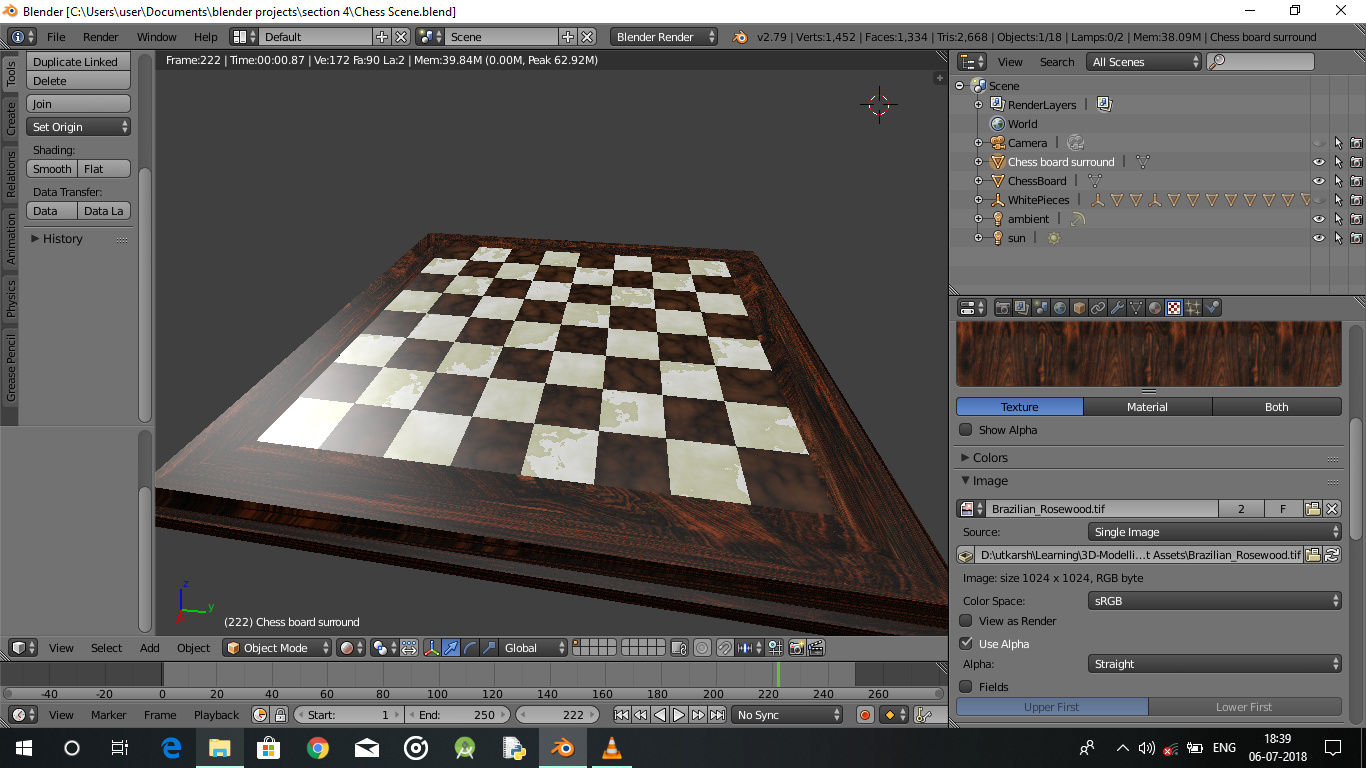Click the translate manipulator arrow icon

[x=451, y=648]
